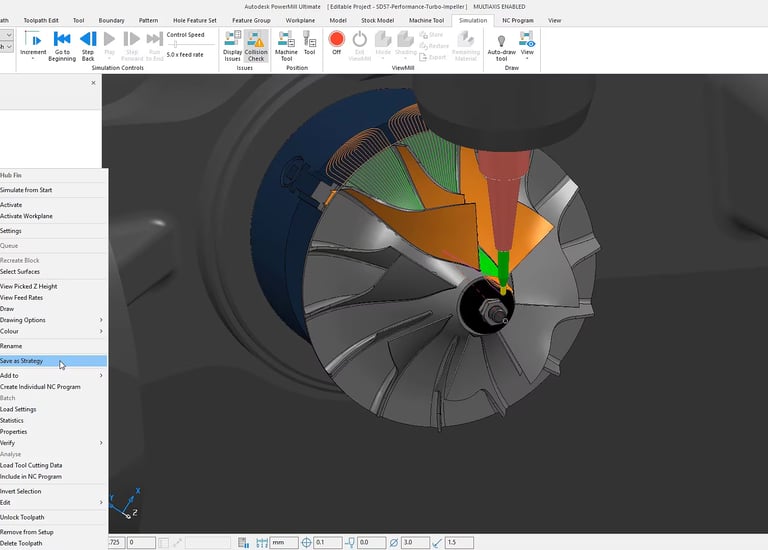Viewport: 768px width, 550px height.
Task: Choose Delete Toolpath
Action: pyautogui.click(x=53, y=543)
